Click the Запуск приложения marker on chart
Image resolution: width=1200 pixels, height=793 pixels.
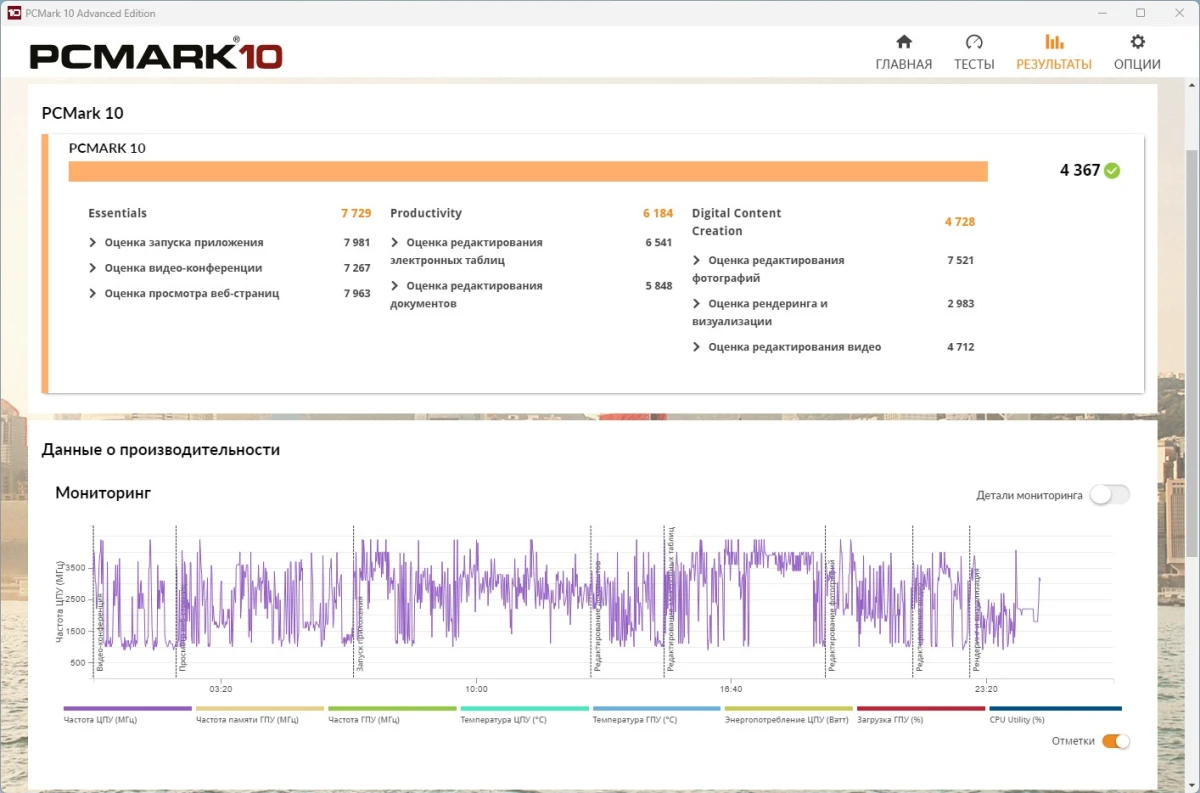pyautogui.click(x=360, y=633)
